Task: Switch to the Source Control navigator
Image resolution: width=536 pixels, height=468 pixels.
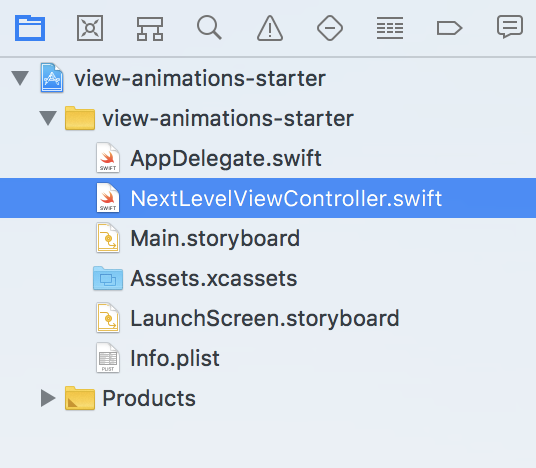Action: [90, 28]
